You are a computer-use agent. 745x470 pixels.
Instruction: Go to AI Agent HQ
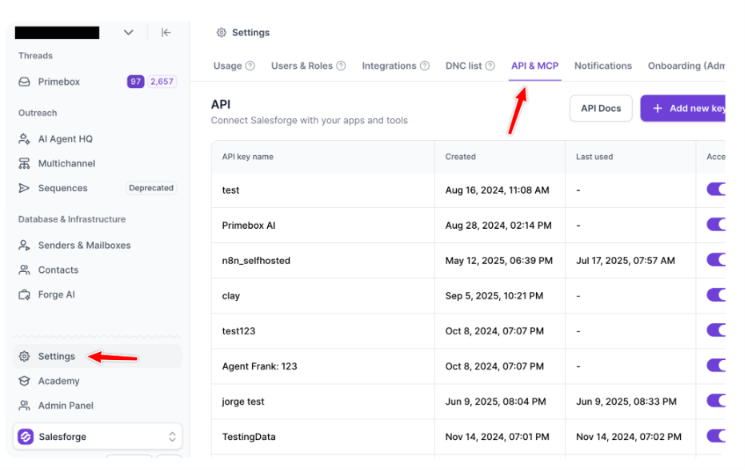[x=66, y=139]
